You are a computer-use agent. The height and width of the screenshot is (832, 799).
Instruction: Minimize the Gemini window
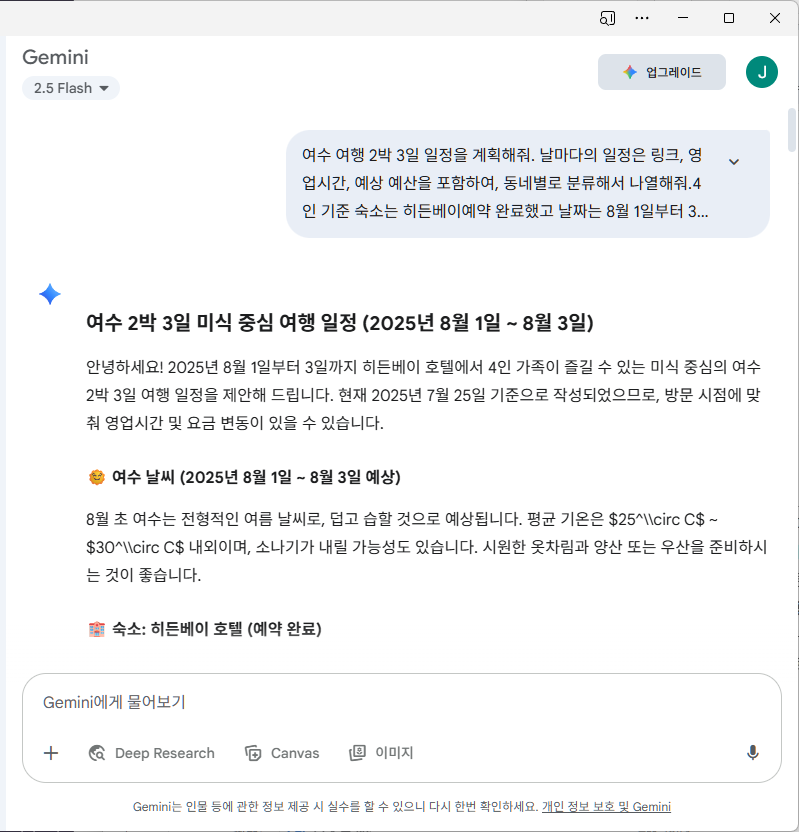coord(682,17)
